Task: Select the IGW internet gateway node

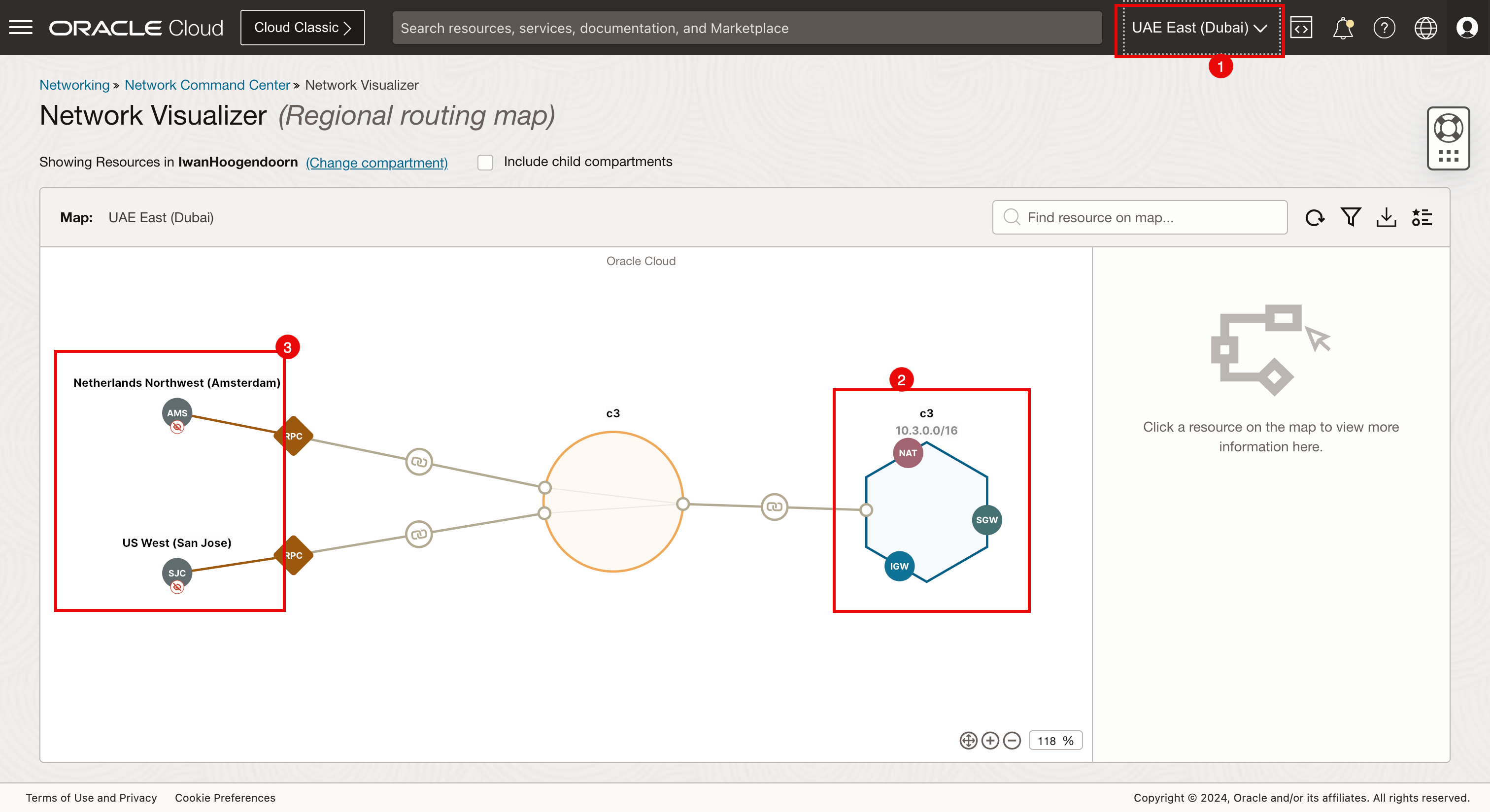Action: (899, 566)
